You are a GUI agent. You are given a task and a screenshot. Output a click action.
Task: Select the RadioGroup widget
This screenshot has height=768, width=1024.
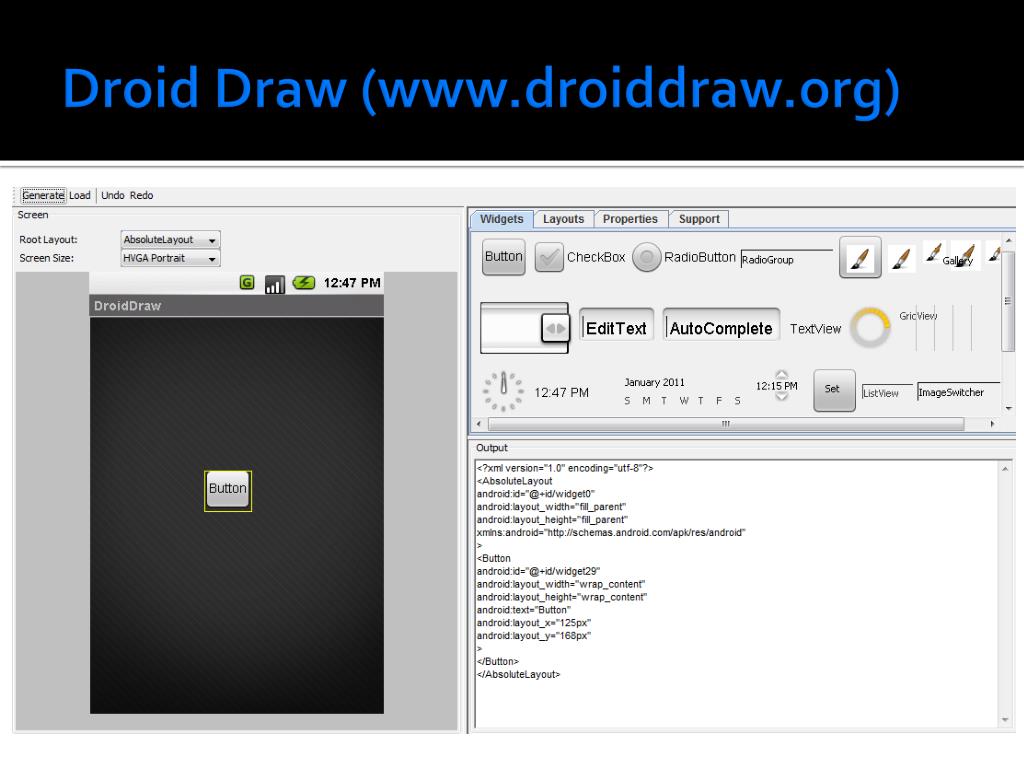point(787,259)
